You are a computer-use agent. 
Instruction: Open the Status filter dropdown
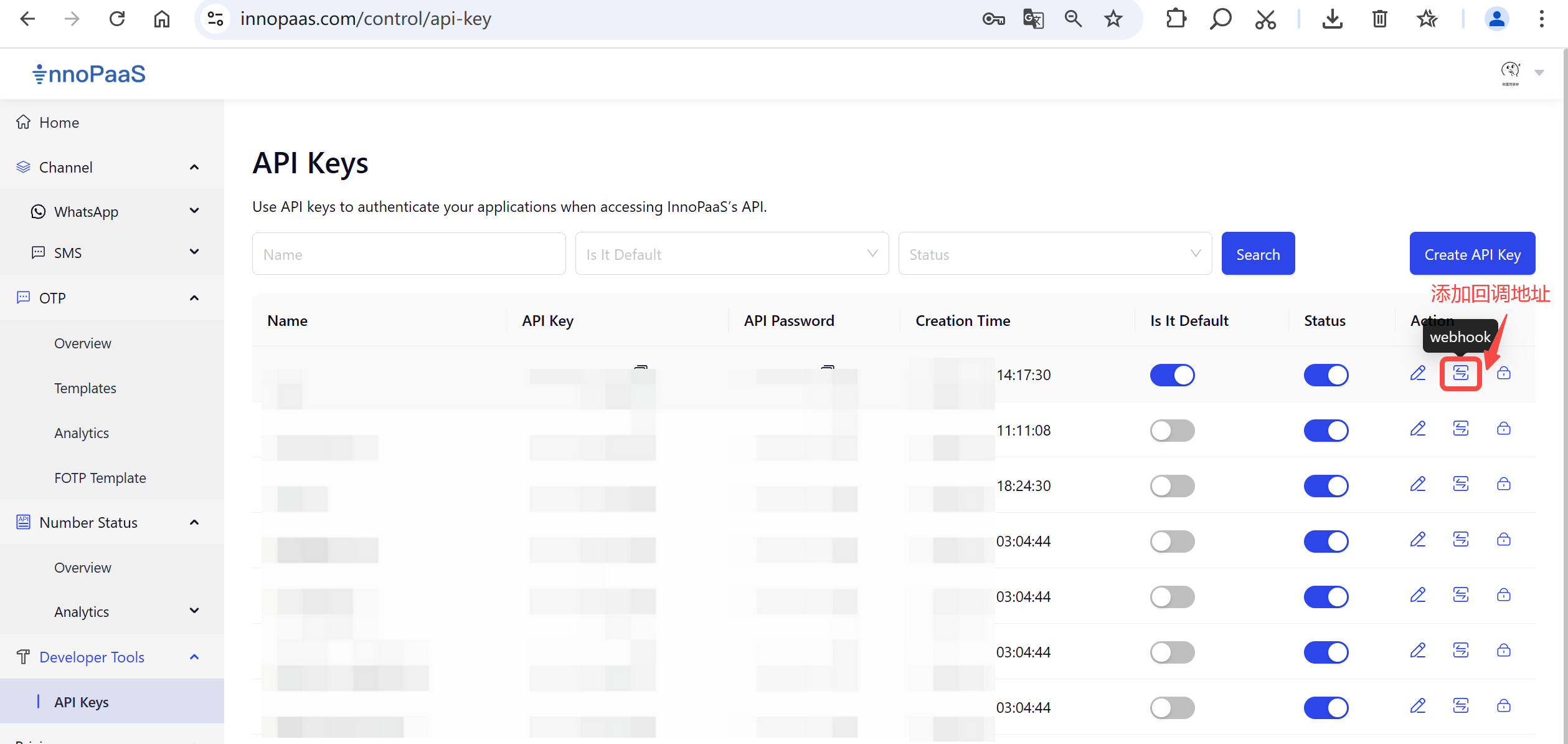click(1054, 254)
